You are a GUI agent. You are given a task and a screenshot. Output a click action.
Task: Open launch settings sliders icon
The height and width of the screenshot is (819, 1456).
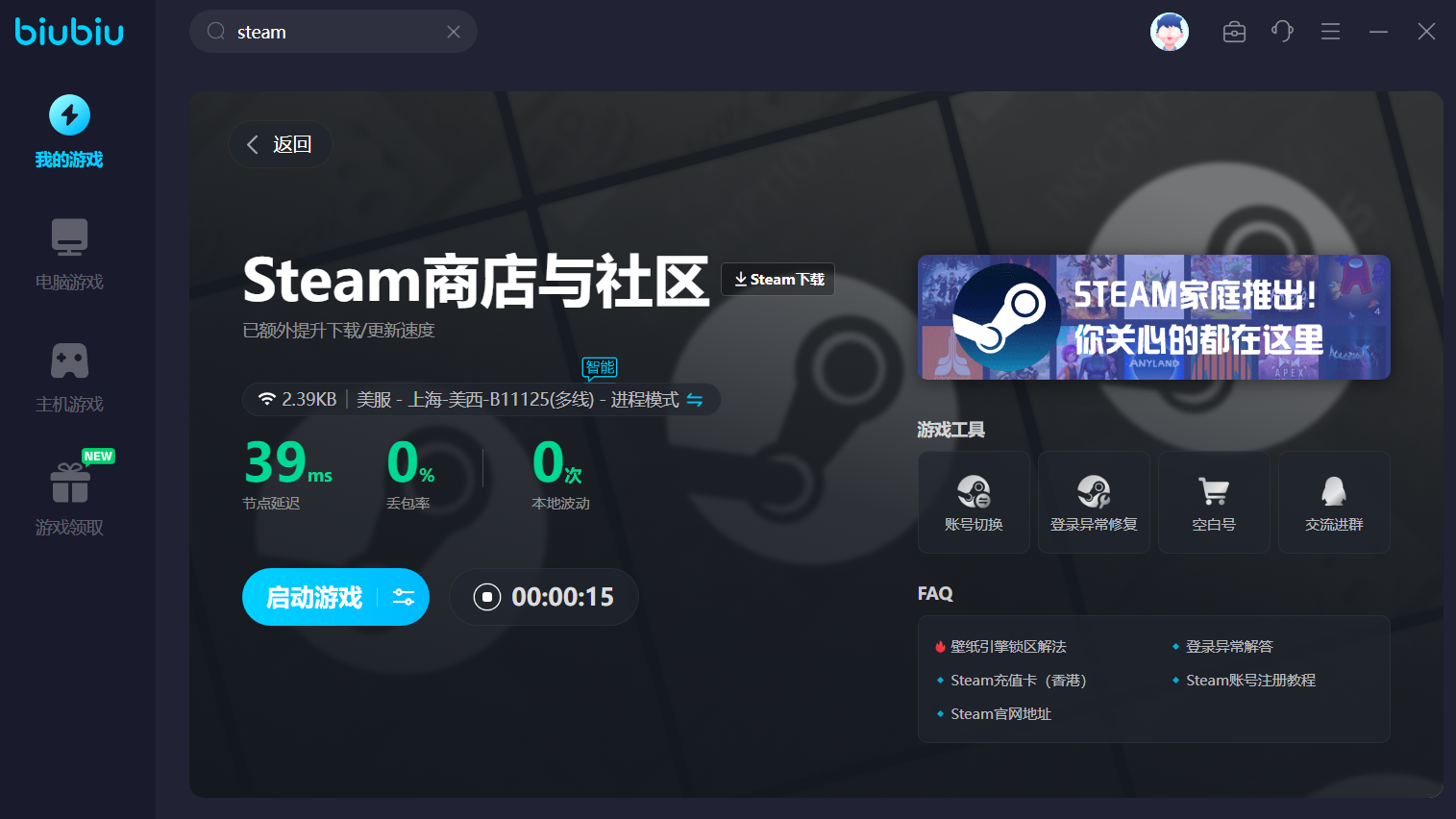coord(404,597)
